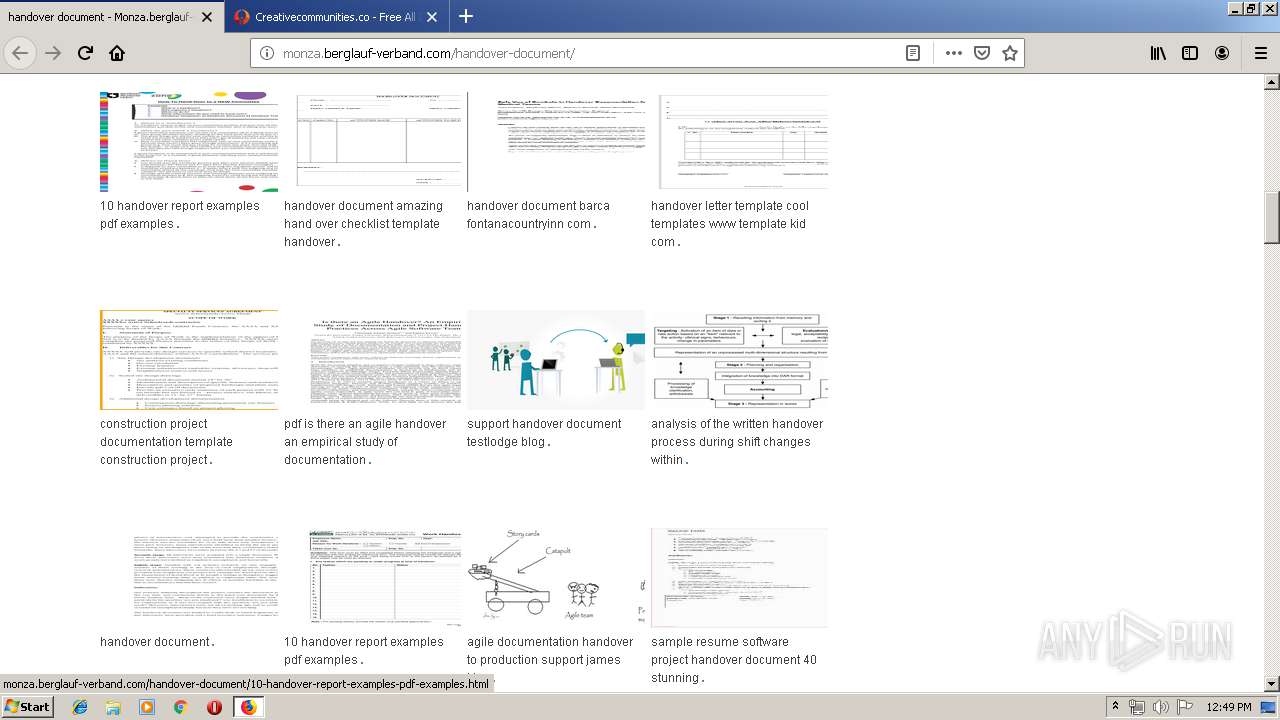Image resolution: width=1280 pixels, height=720 pixels.
Task: Open the agile handover empirical study thumbnail
Action: pos(373,359)
